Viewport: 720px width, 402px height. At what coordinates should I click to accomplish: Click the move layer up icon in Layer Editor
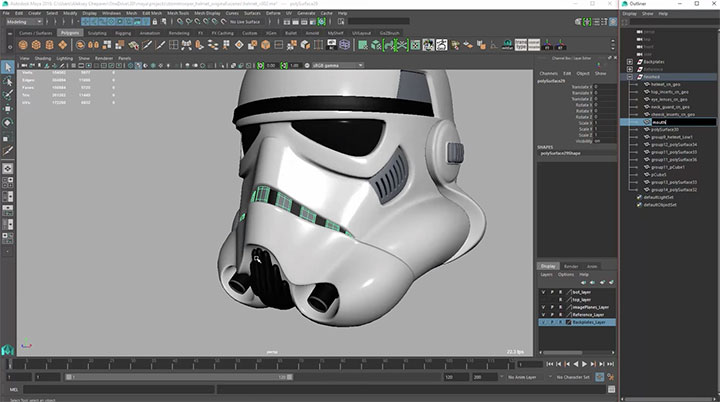[x=584, y=282]
